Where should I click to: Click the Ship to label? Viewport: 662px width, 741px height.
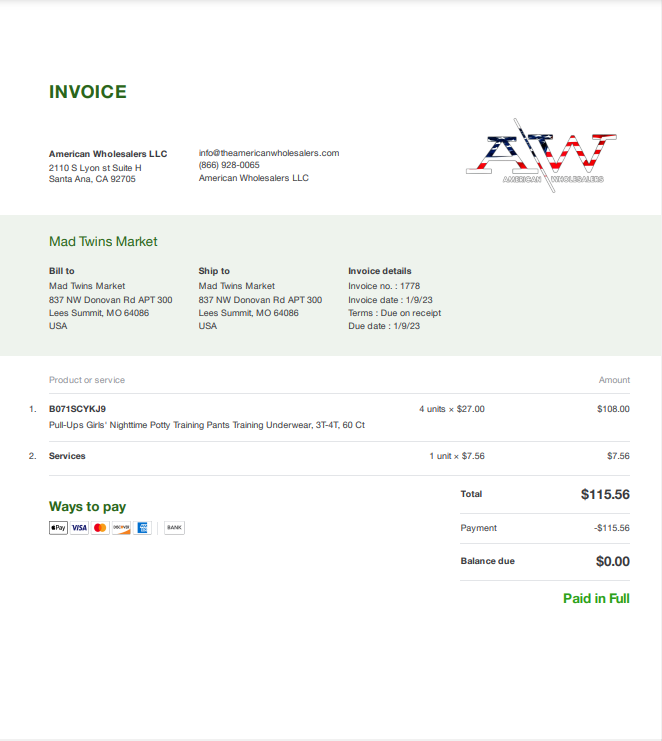(x=214, y=271)
